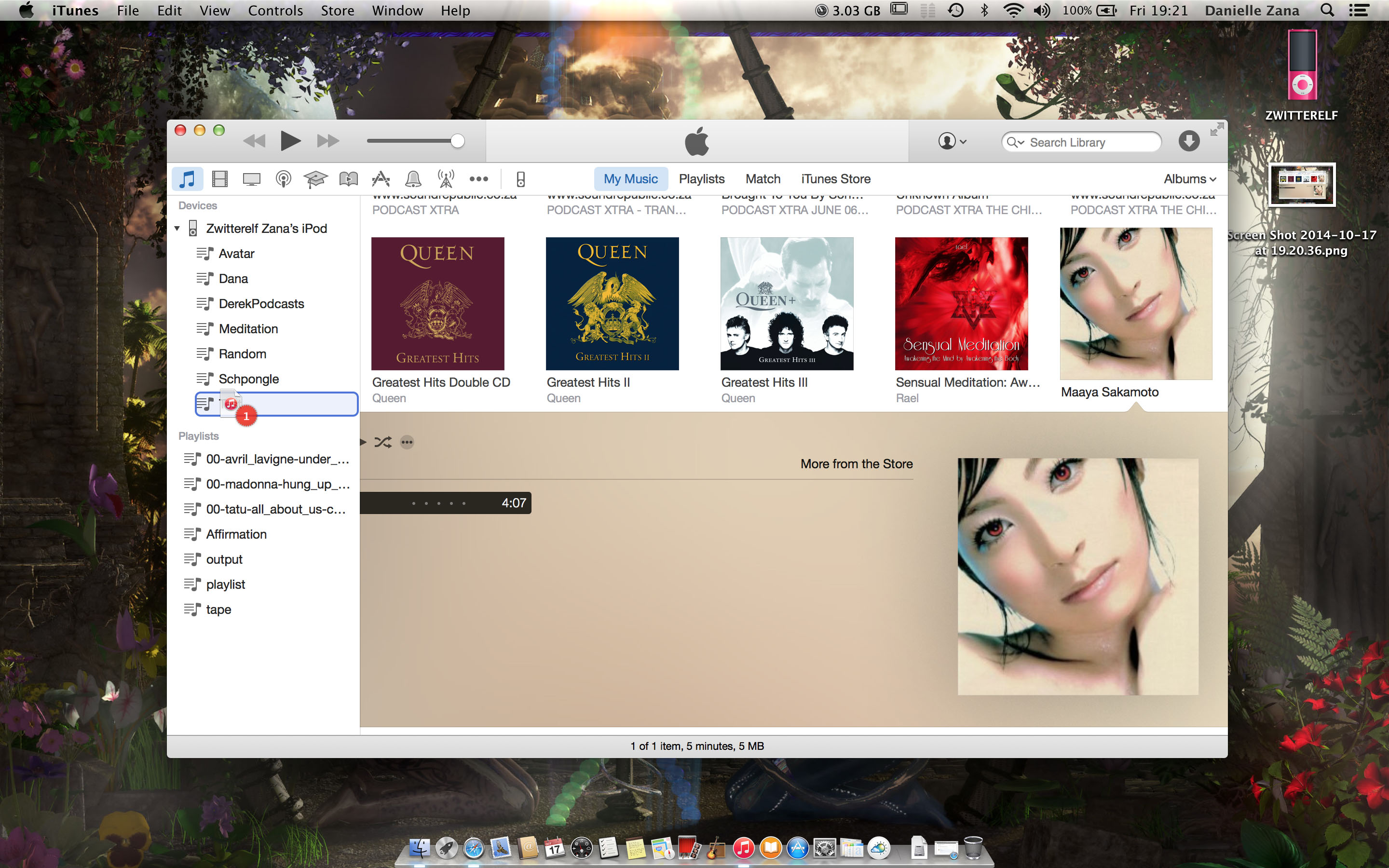Select the Affirmation playlist

236,534
